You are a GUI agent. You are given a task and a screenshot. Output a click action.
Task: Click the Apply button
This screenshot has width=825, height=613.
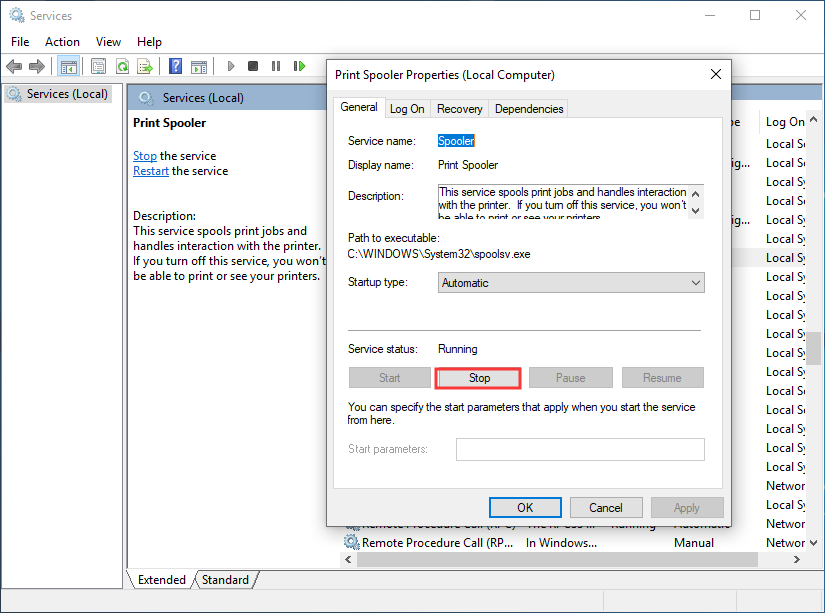tap(687, 508)
